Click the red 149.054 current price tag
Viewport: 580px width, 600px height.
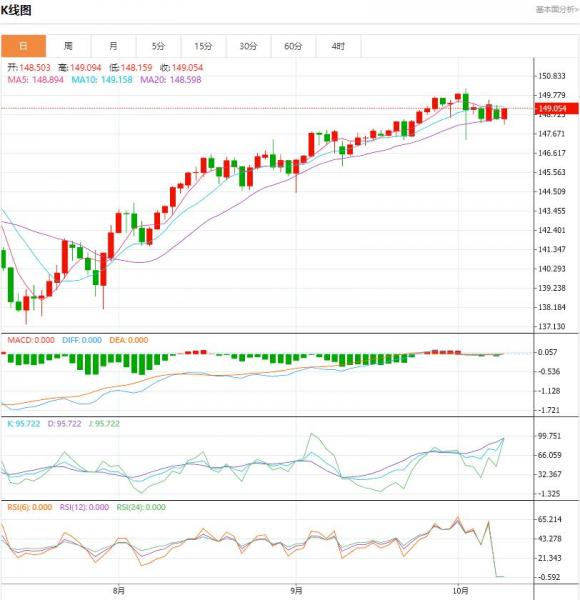[x=556, y=108]
